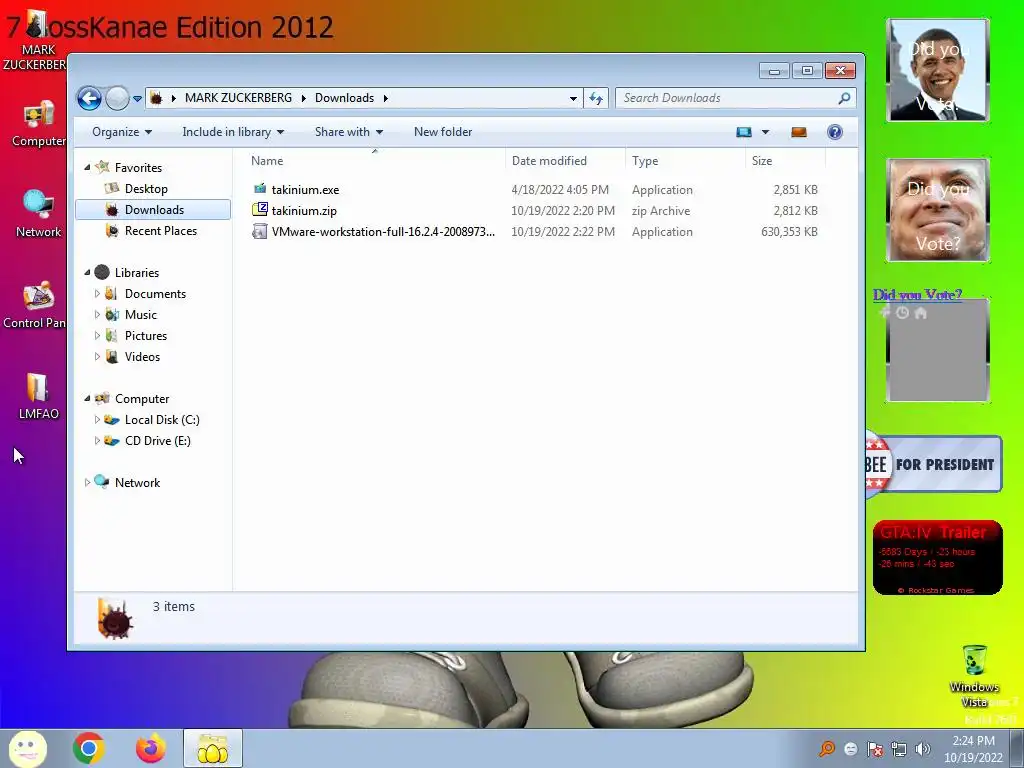Open the Organize menu
The width and height of the screenshot is (1024, 768).
click(x=122, y=132)
